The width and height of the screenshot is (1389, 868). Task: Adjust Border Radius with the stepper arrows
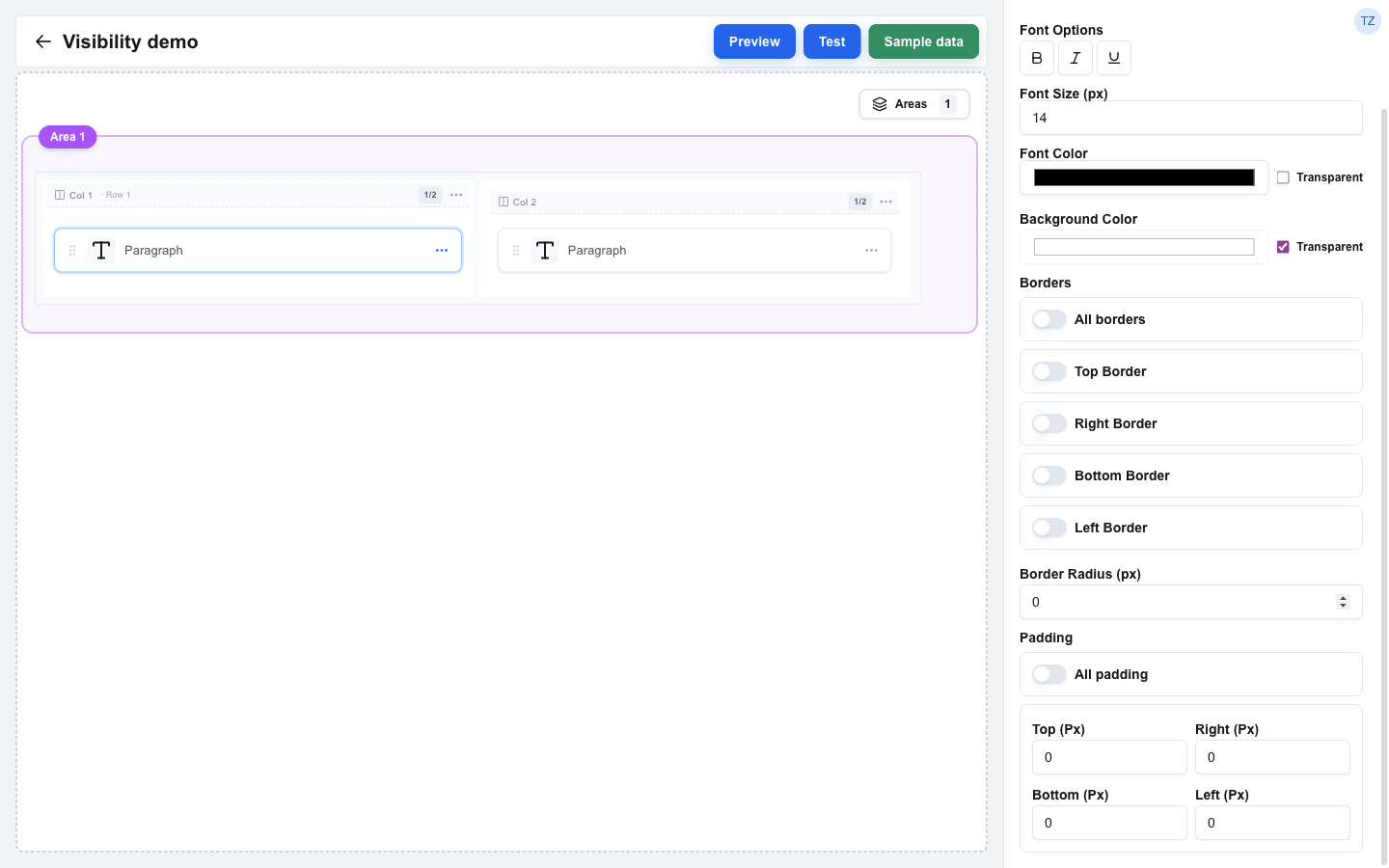(1343, 602)
